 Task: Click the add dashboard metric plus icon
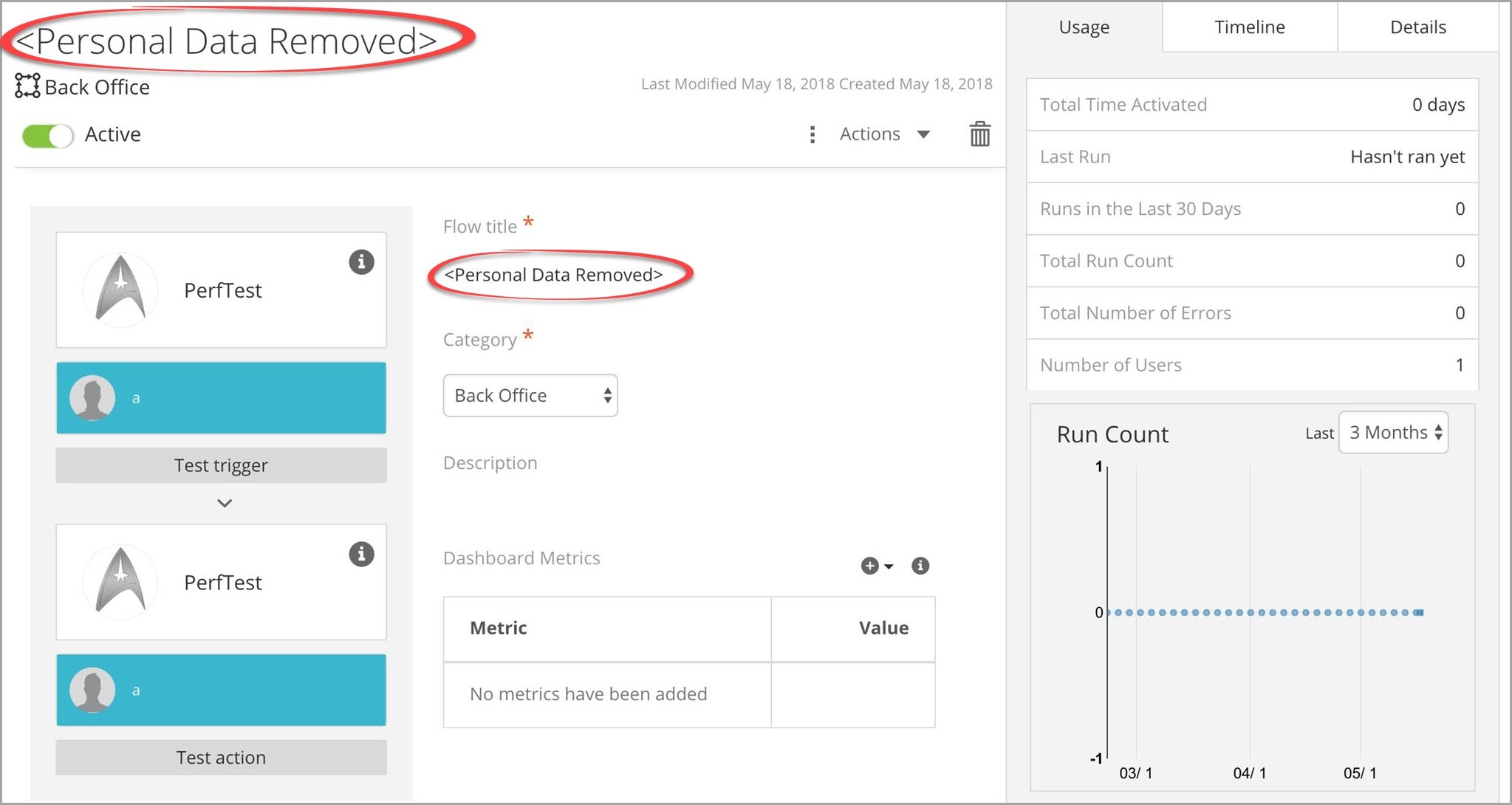click(872, 566)
